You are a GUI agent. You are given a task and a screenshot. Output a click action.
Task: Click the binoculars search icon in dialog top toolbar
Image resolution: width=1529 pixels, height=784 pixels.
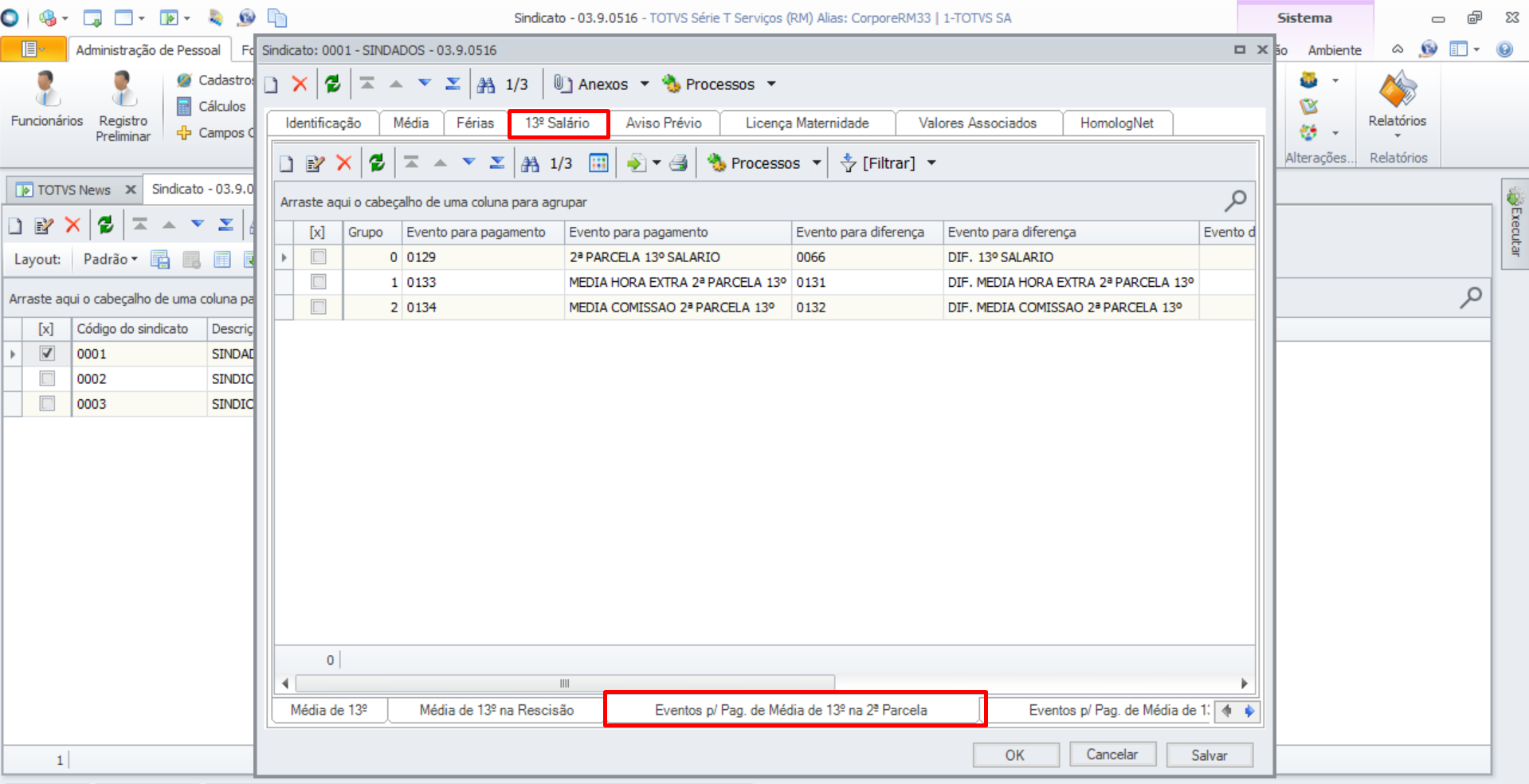(x=486, y=84)
